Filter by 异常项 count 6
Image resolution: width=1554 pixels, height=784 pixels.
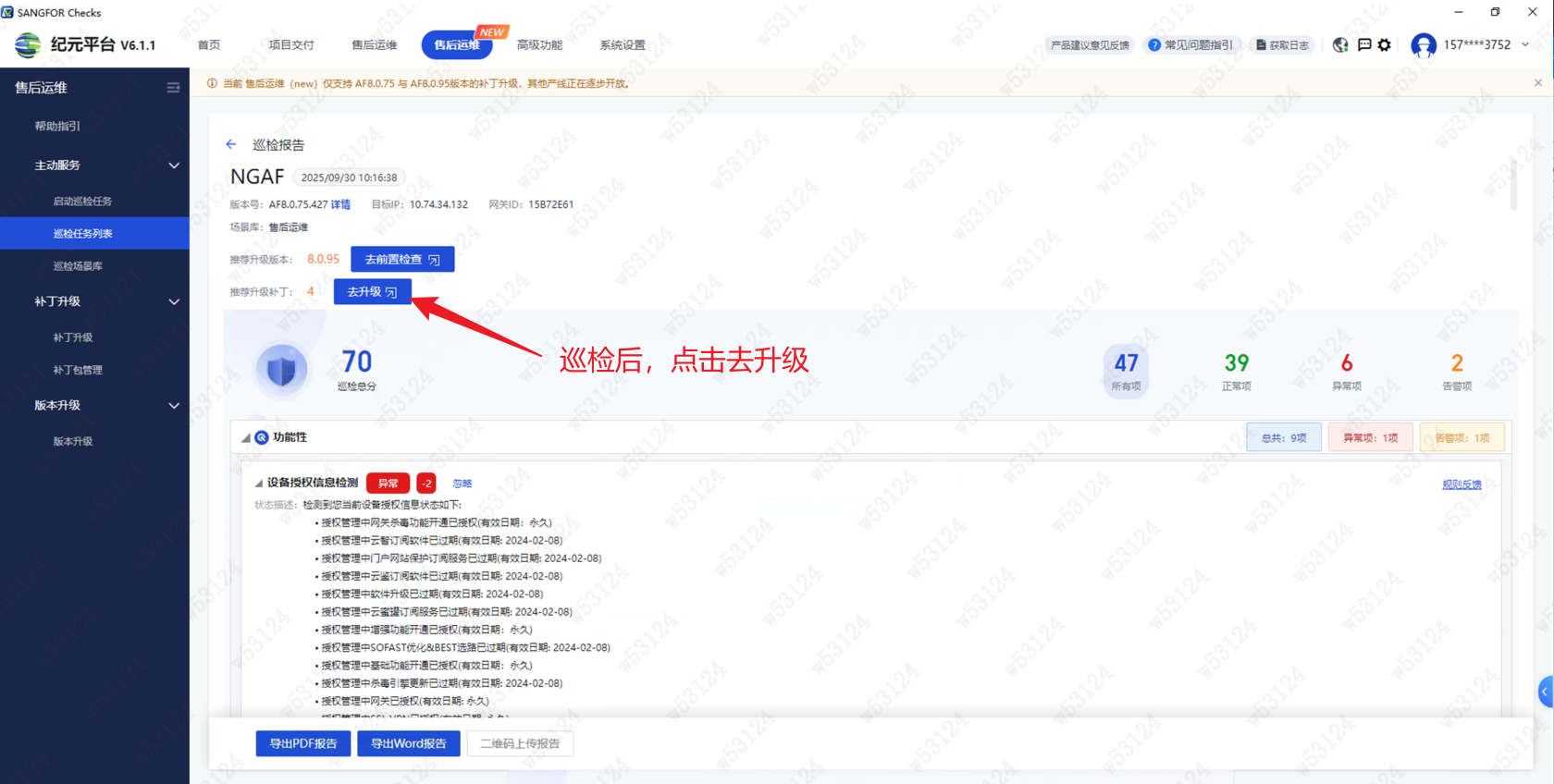pyautogui.click(x=1346, y=370)
